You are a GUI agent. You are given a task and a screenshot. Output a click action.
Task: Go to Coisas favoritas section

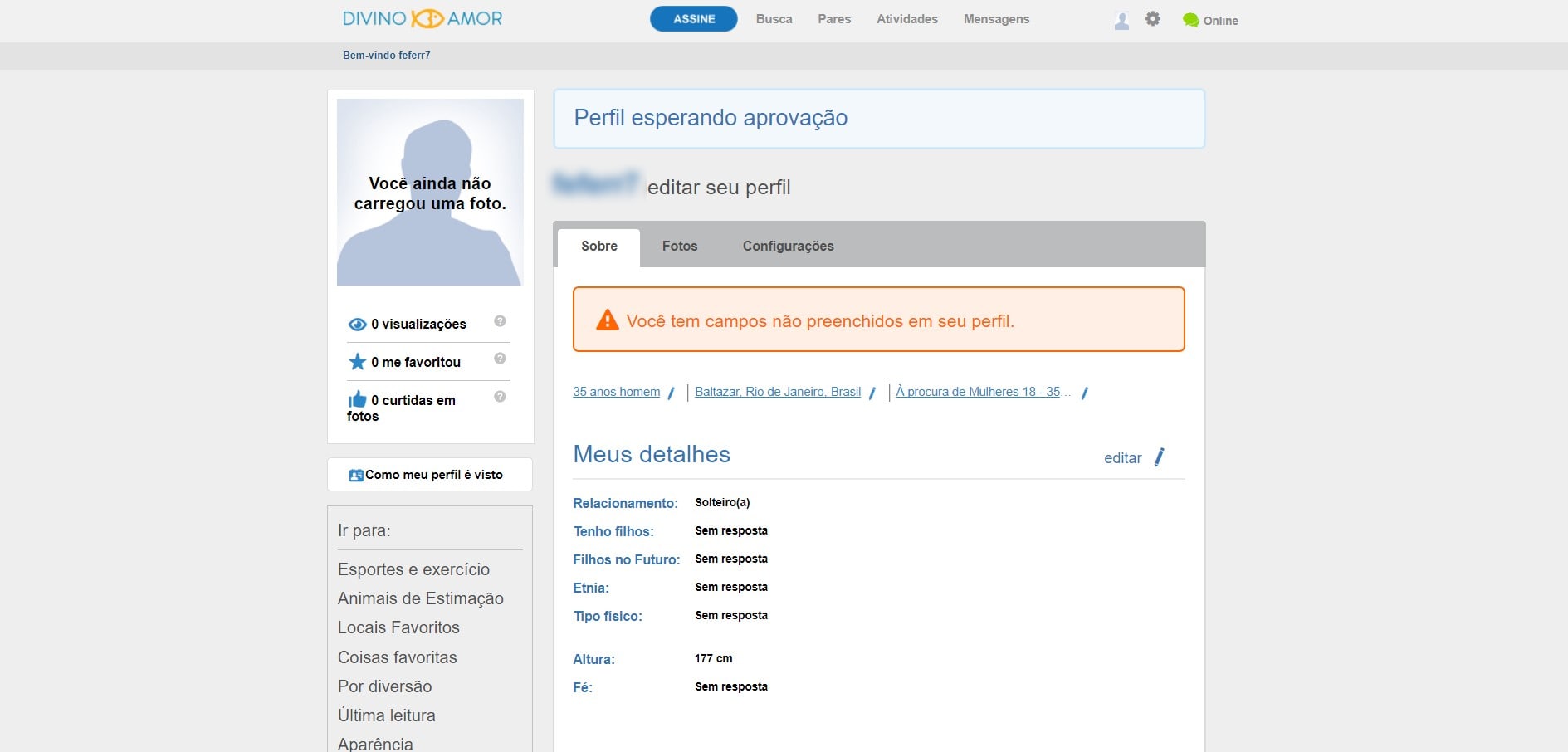tap(397, 657)
